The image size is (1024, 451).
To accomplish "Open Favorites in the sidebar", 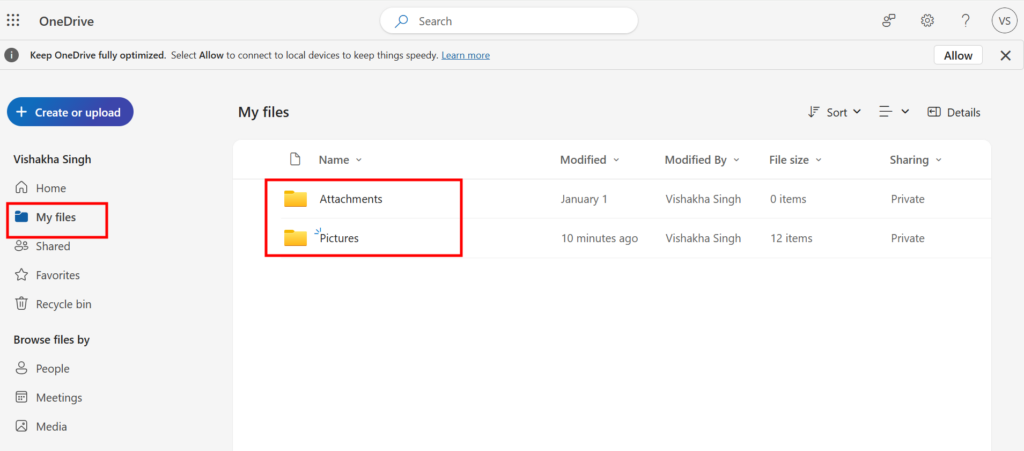I will (57, 275).
